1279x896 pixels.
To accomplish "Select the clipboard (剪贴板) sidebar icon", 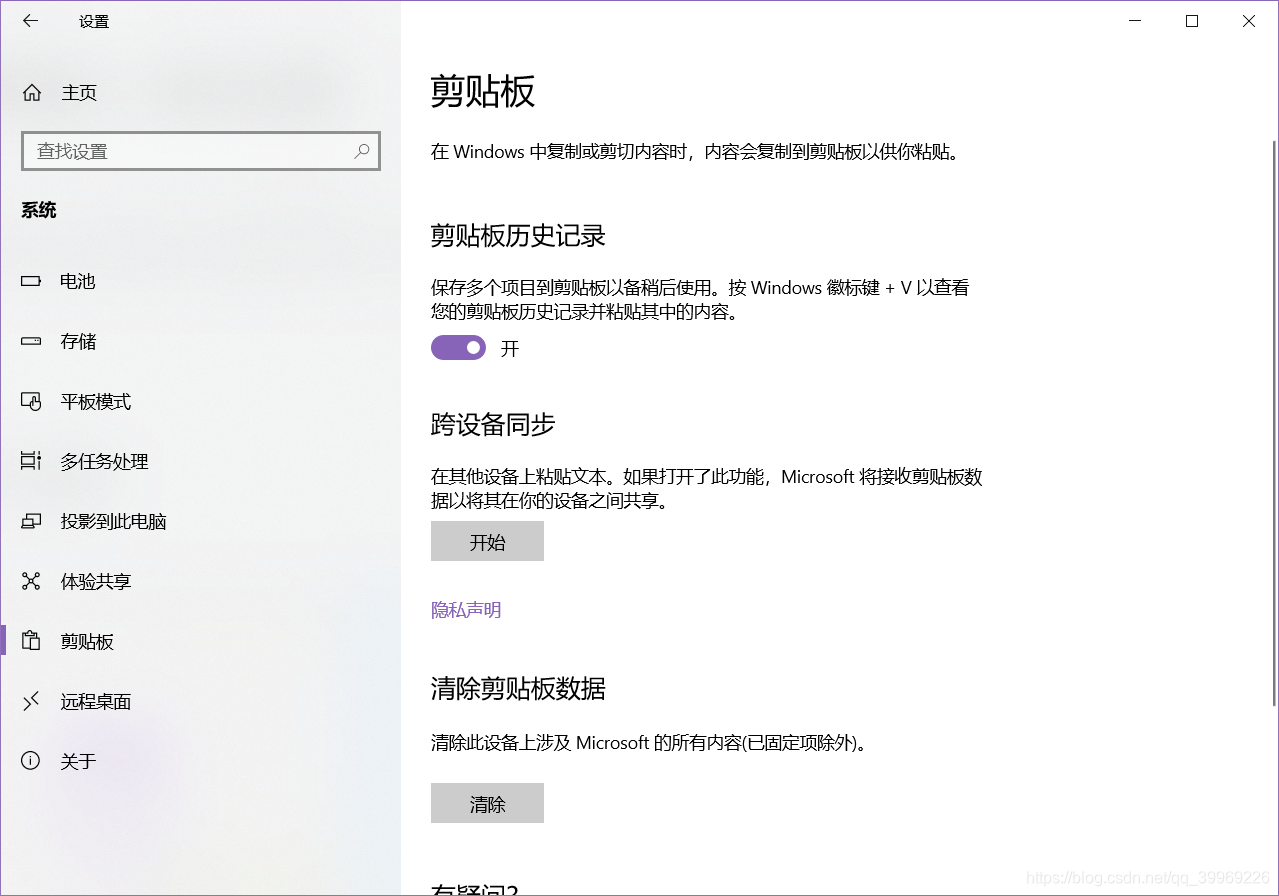I will coord(31,641).
